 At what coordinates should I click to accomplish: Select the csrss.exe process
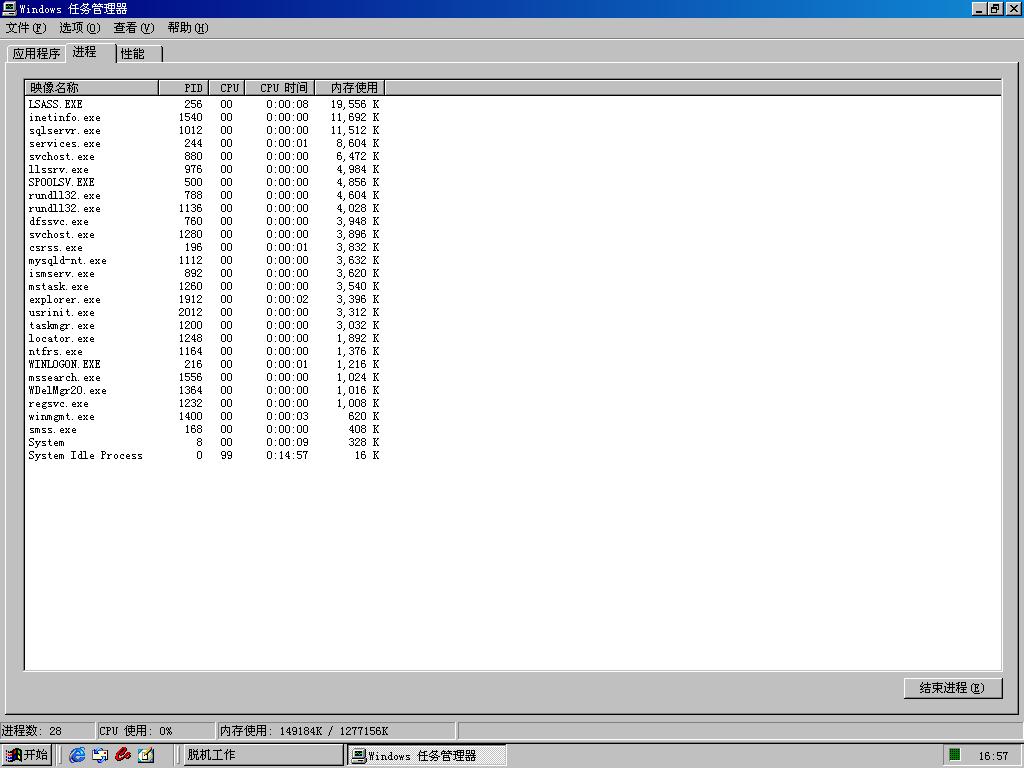204,248
